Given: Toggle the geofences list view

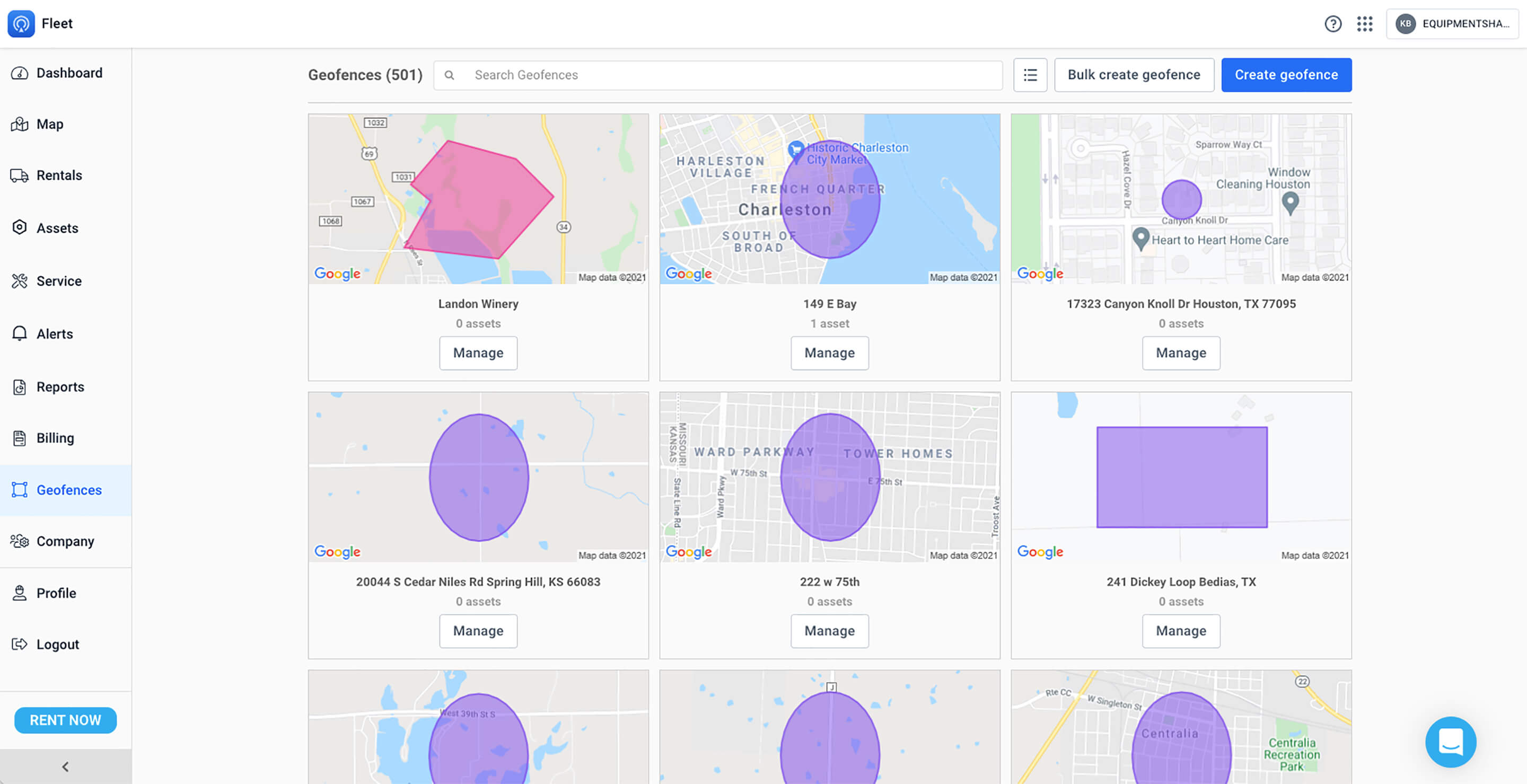Looking at the screenshot, I should click(x=1030, y=75).
